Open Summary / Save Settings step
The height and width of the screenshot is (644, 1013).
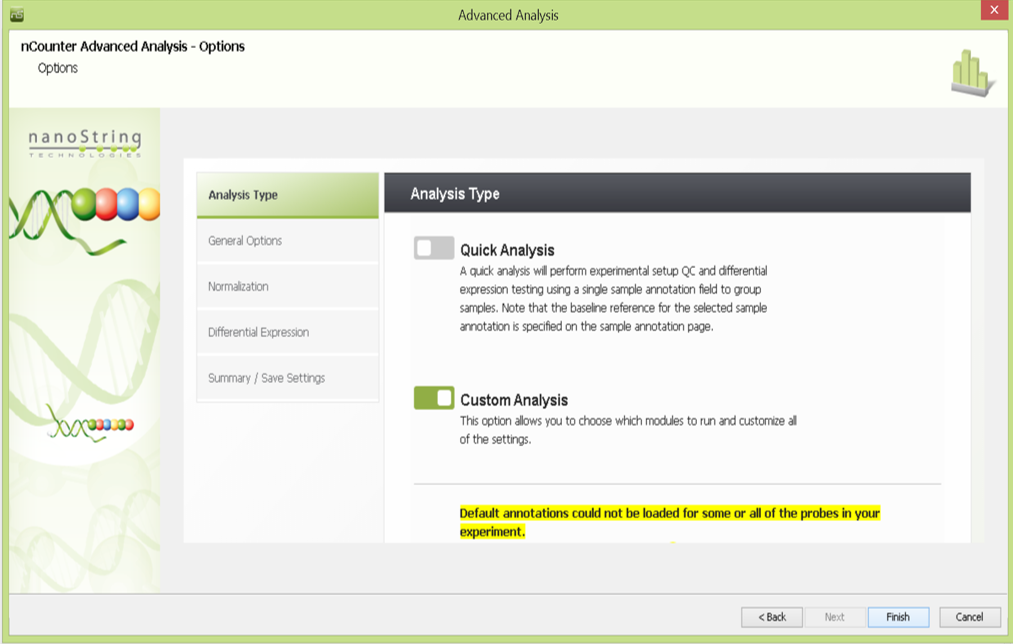287,379
